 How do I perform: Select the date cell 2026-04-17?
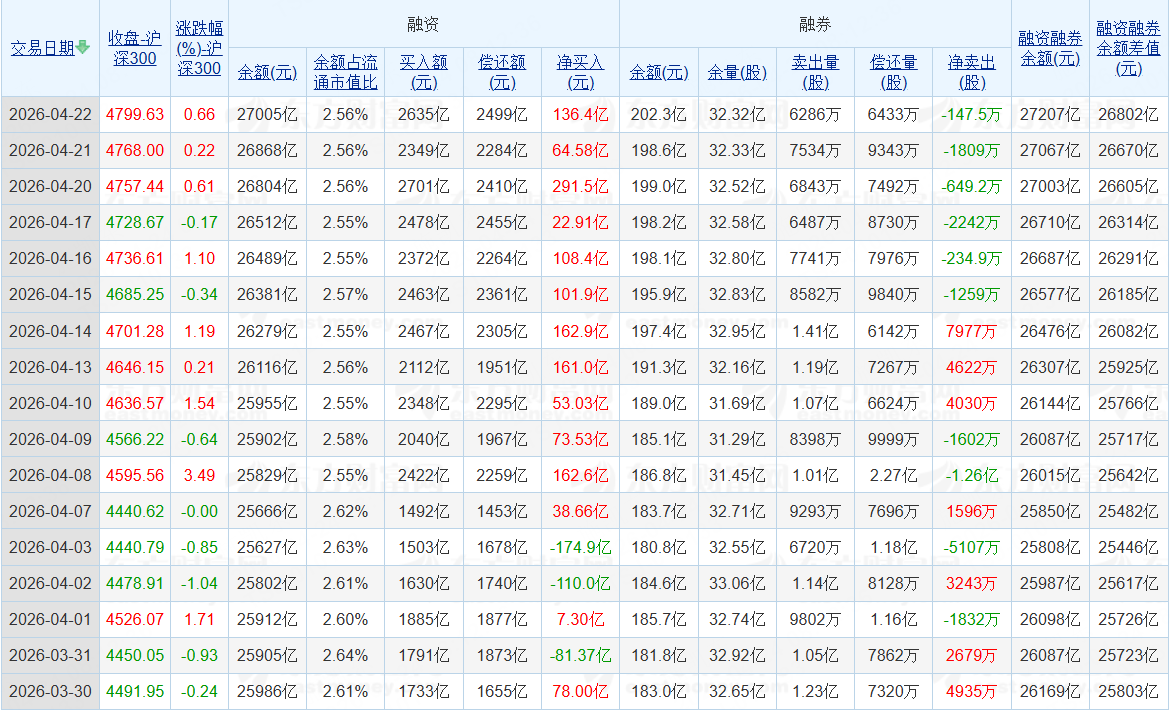pos(50,222)
